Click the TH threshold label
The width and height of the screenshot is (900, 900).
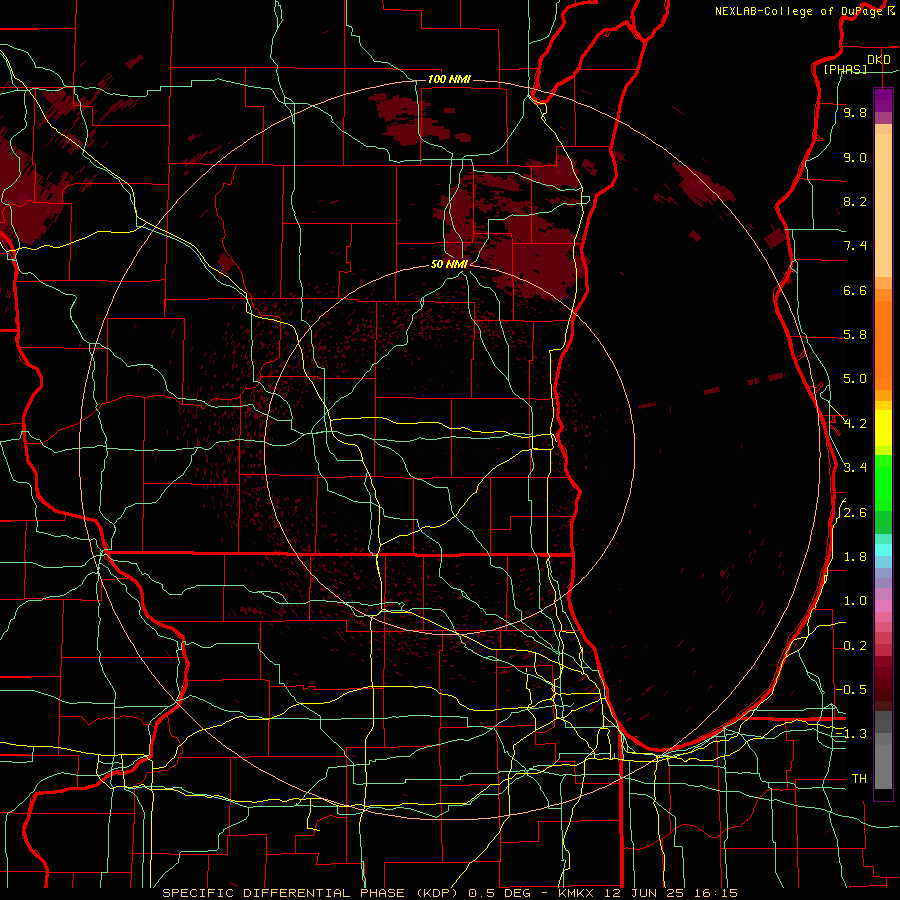click(x=859, y=779)
